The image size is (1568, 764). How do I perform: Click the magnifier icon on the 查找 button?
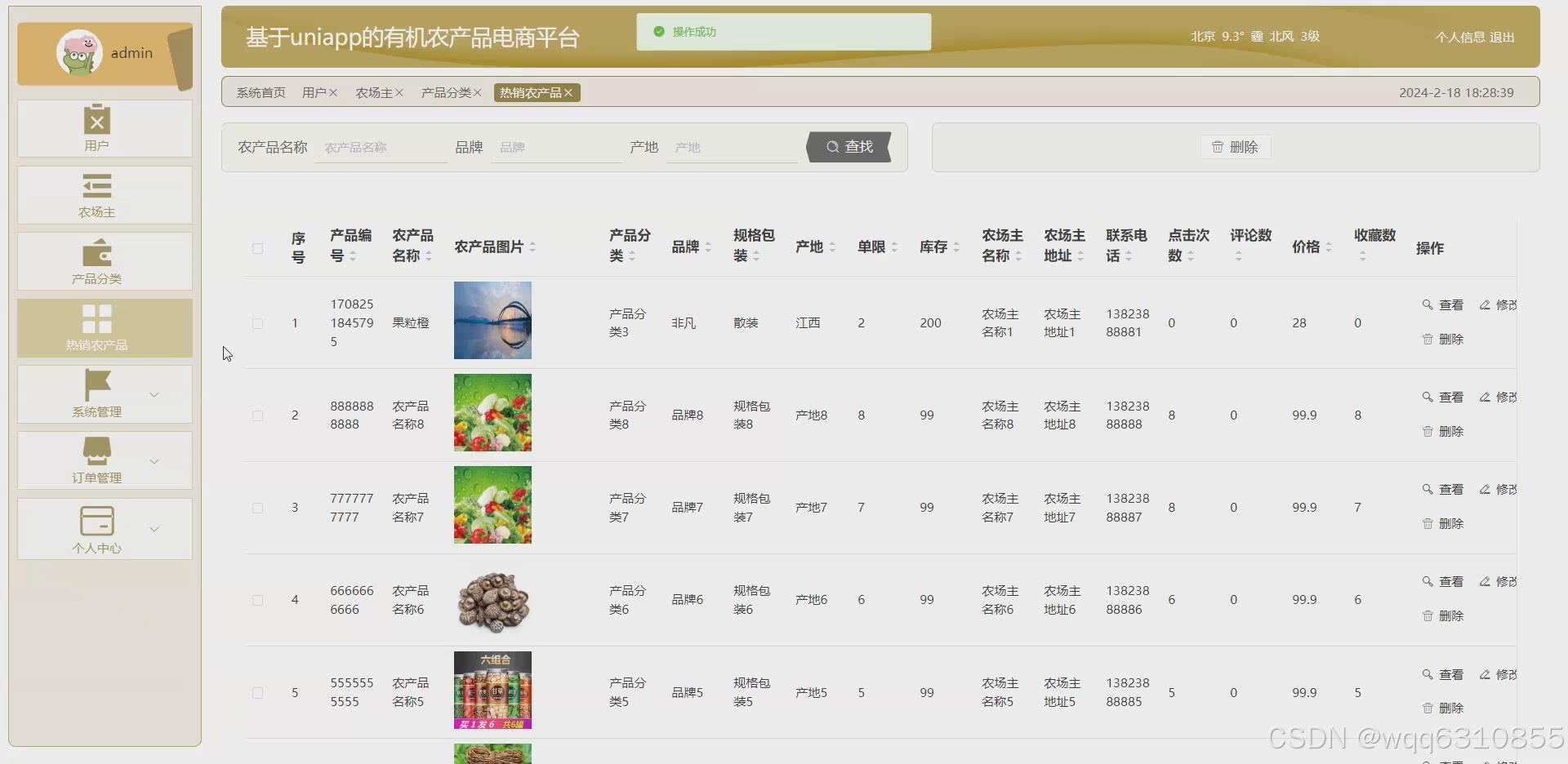(x=832, y=147)
